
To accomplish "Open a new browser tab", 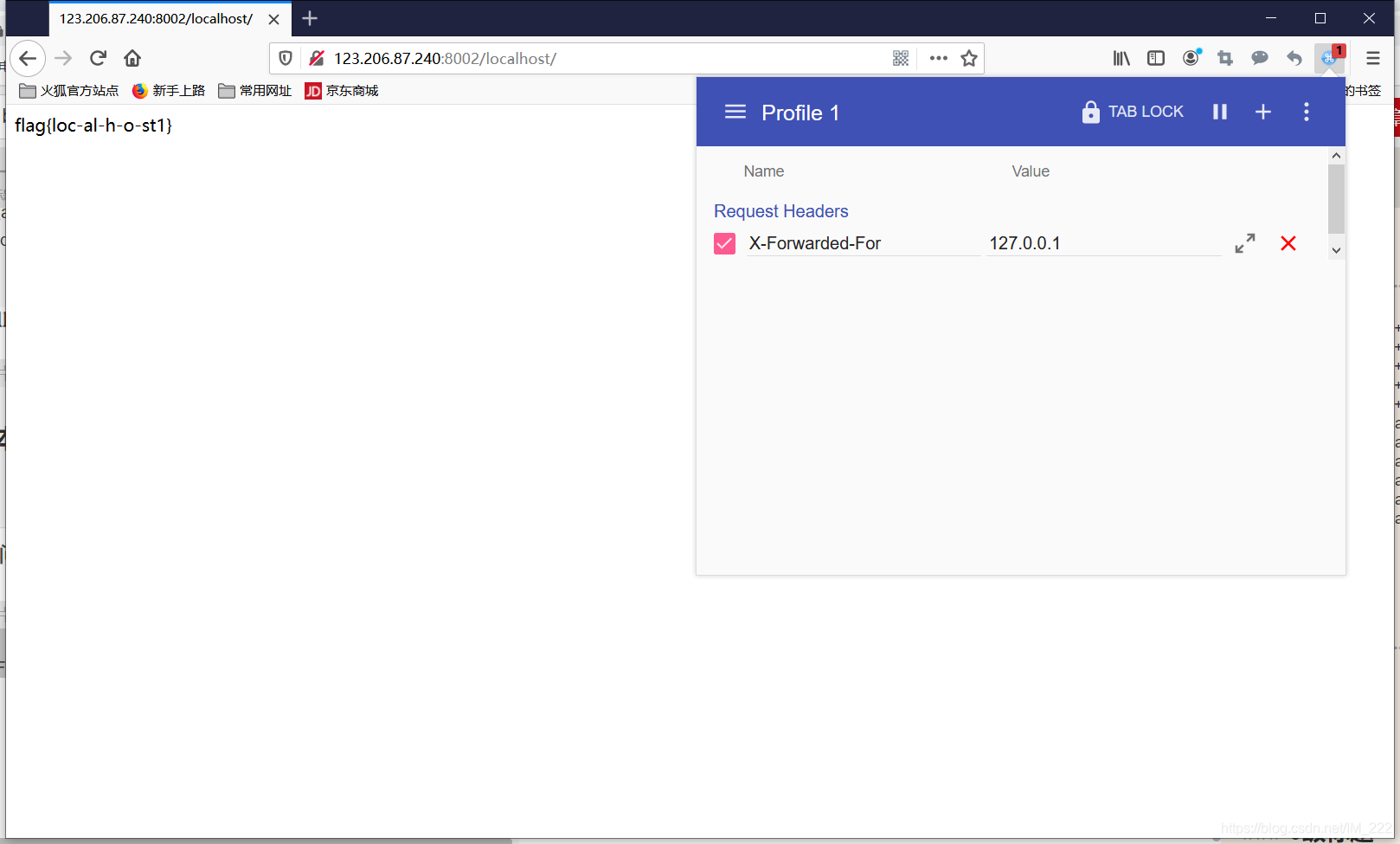I will coord(310,18).
